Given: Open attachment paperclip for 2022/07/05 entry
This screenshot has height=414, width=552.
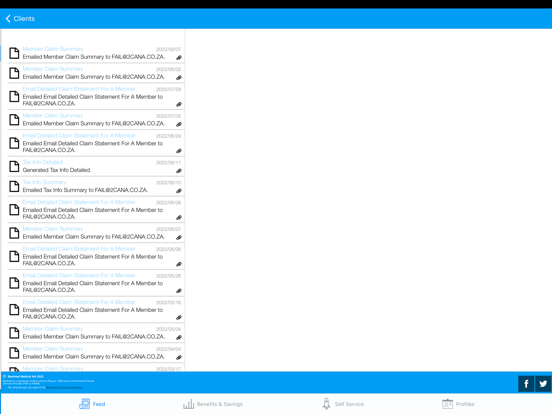Looking at the screenshot, I should point(179,124).
